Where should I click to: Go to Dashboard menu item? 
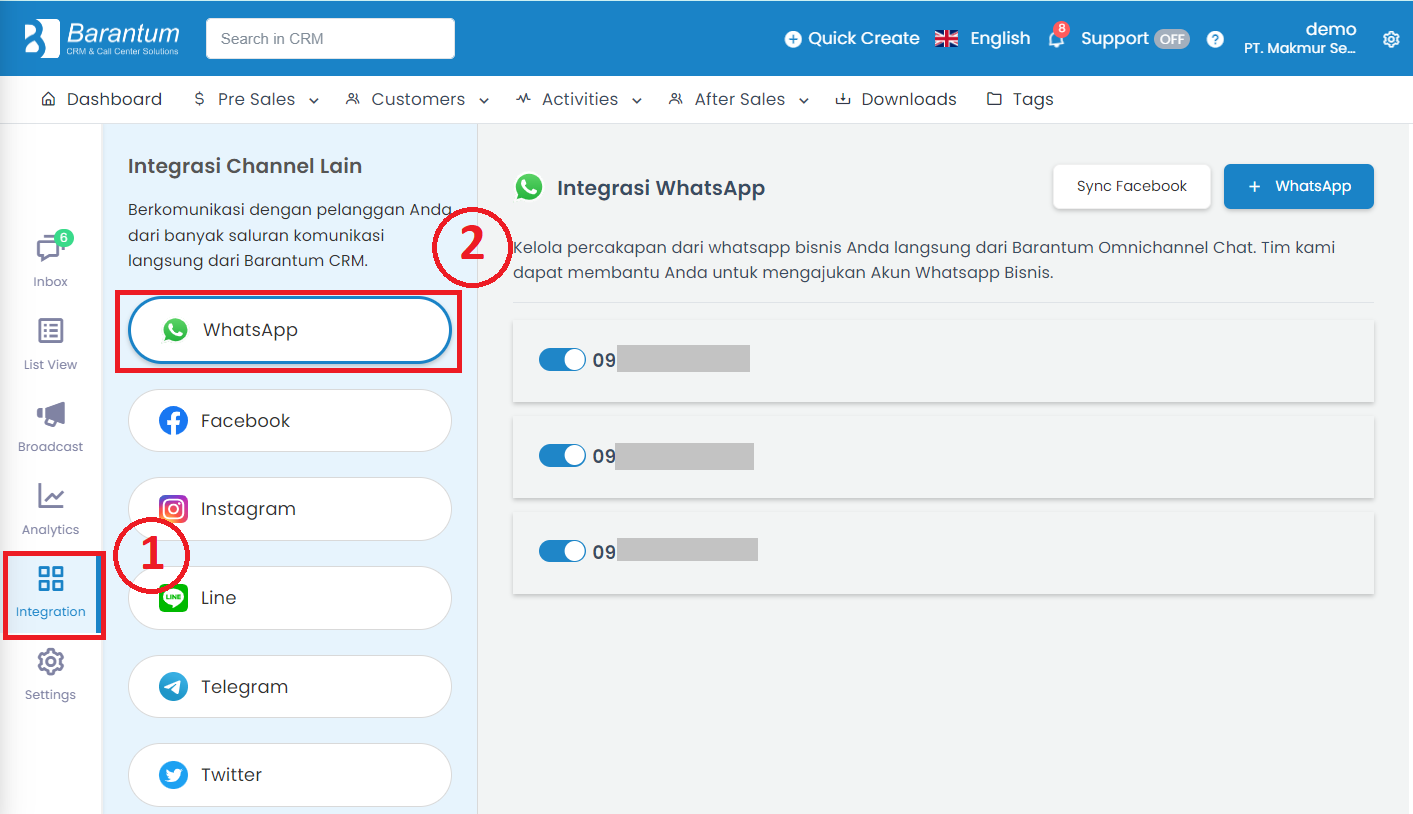click(x=102, y=99)
